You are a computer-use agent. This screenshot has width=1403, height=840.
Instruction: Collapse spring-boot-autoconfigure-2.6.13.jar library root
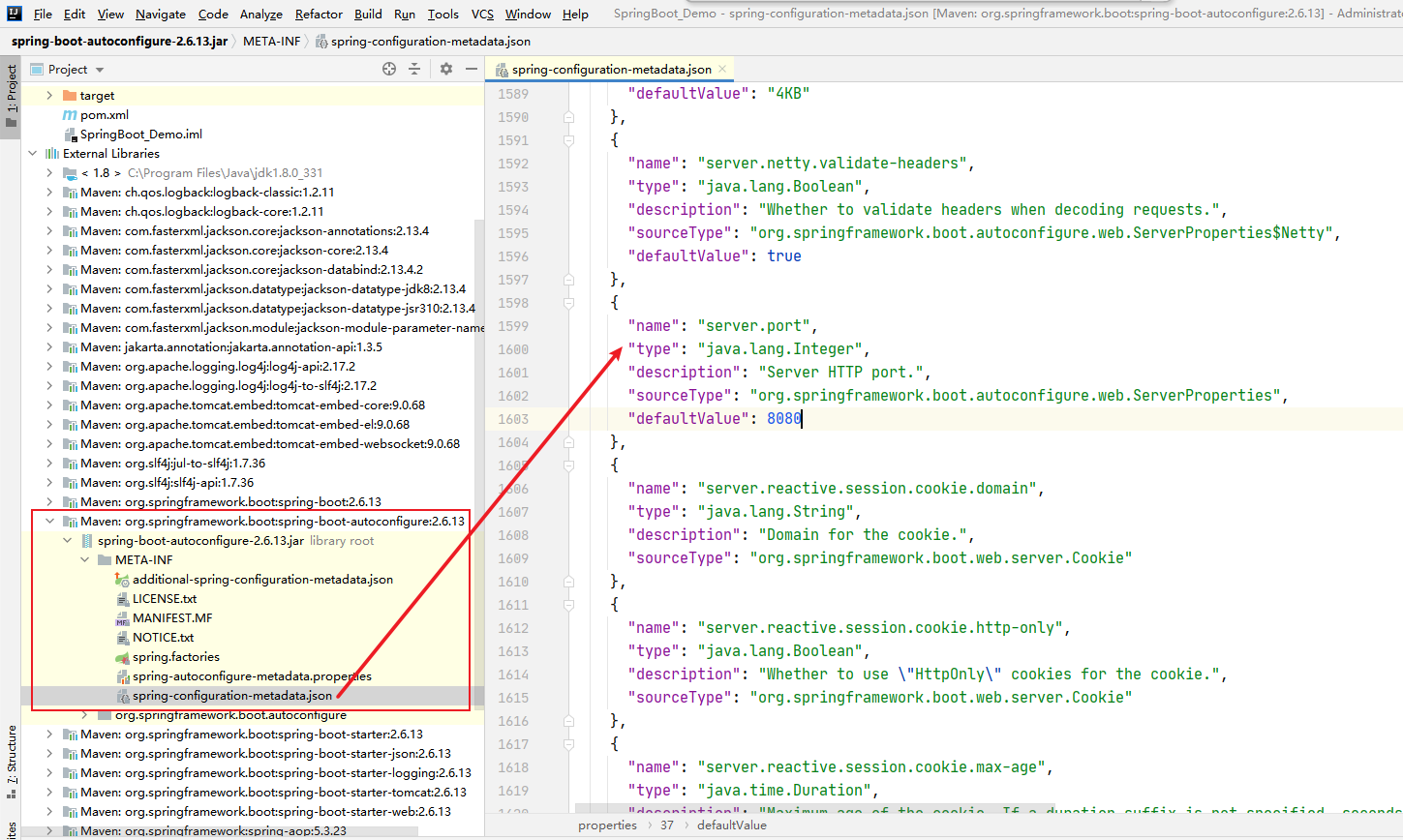[x=67, y=540]
